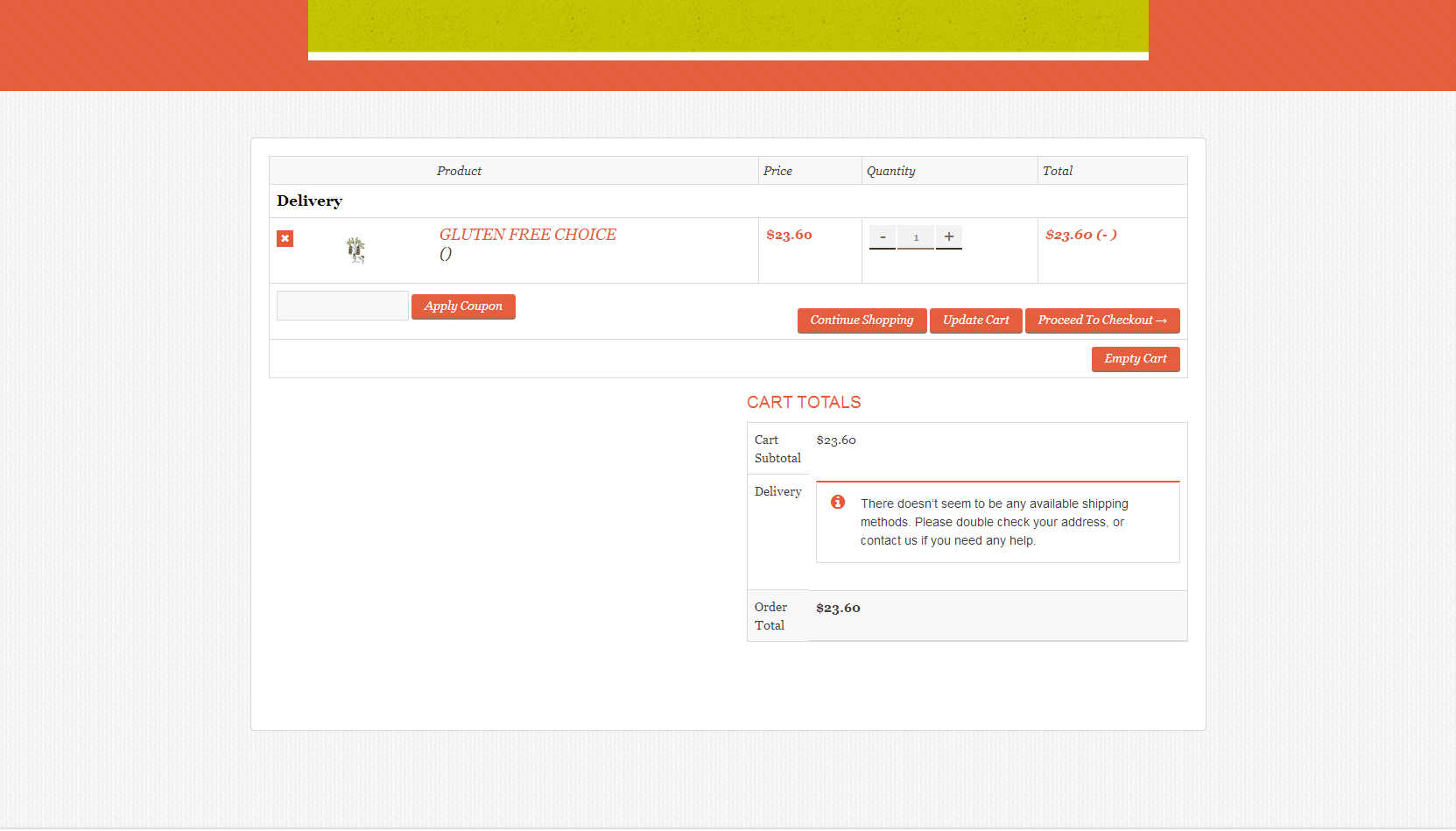Click the CART TOTALS heading
1456x831 pixels.
coord(804,402)
